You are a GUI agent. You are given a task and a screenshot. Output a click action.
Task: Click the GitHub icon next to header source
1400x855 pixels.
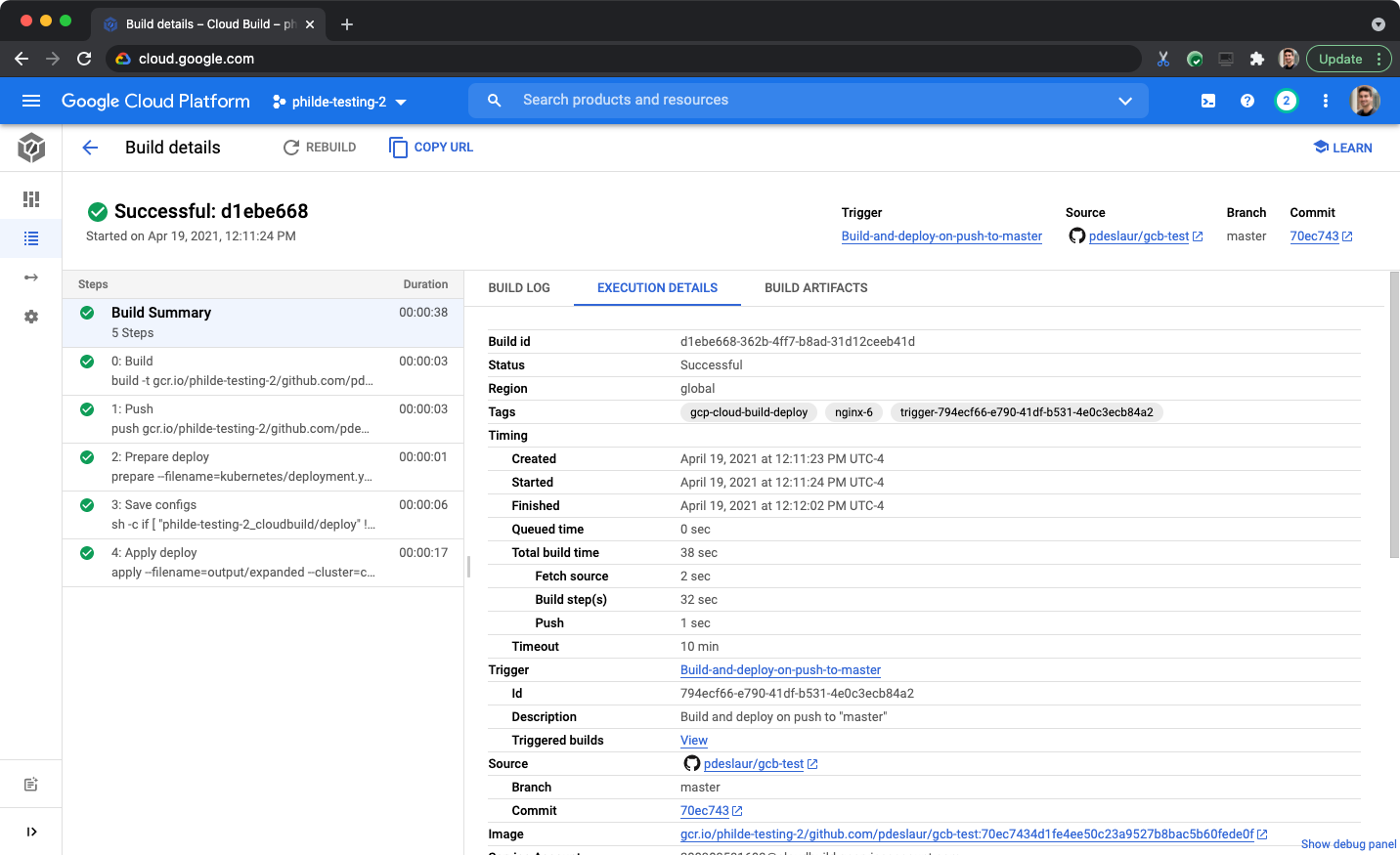point(1076,235)
